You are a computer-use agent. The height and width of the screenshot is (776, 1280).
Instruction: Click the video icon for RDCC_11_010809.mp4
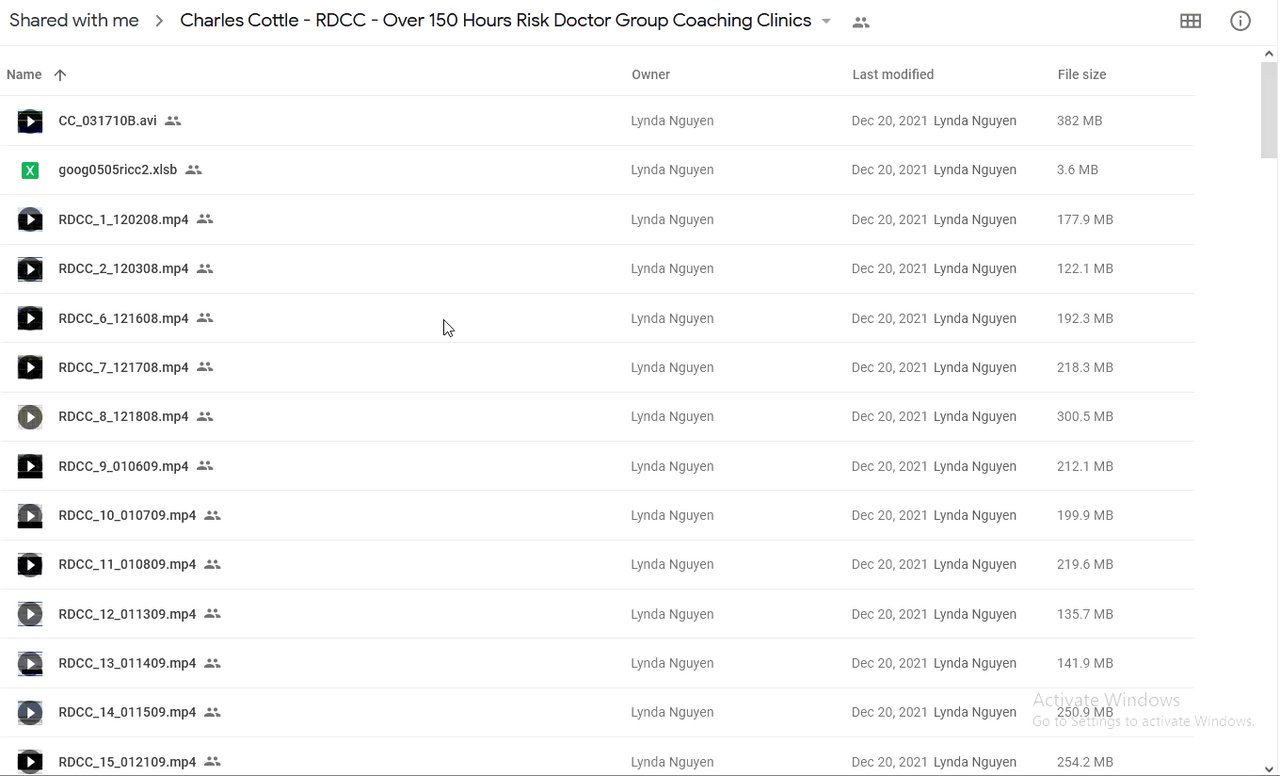(x=30, y=565)
